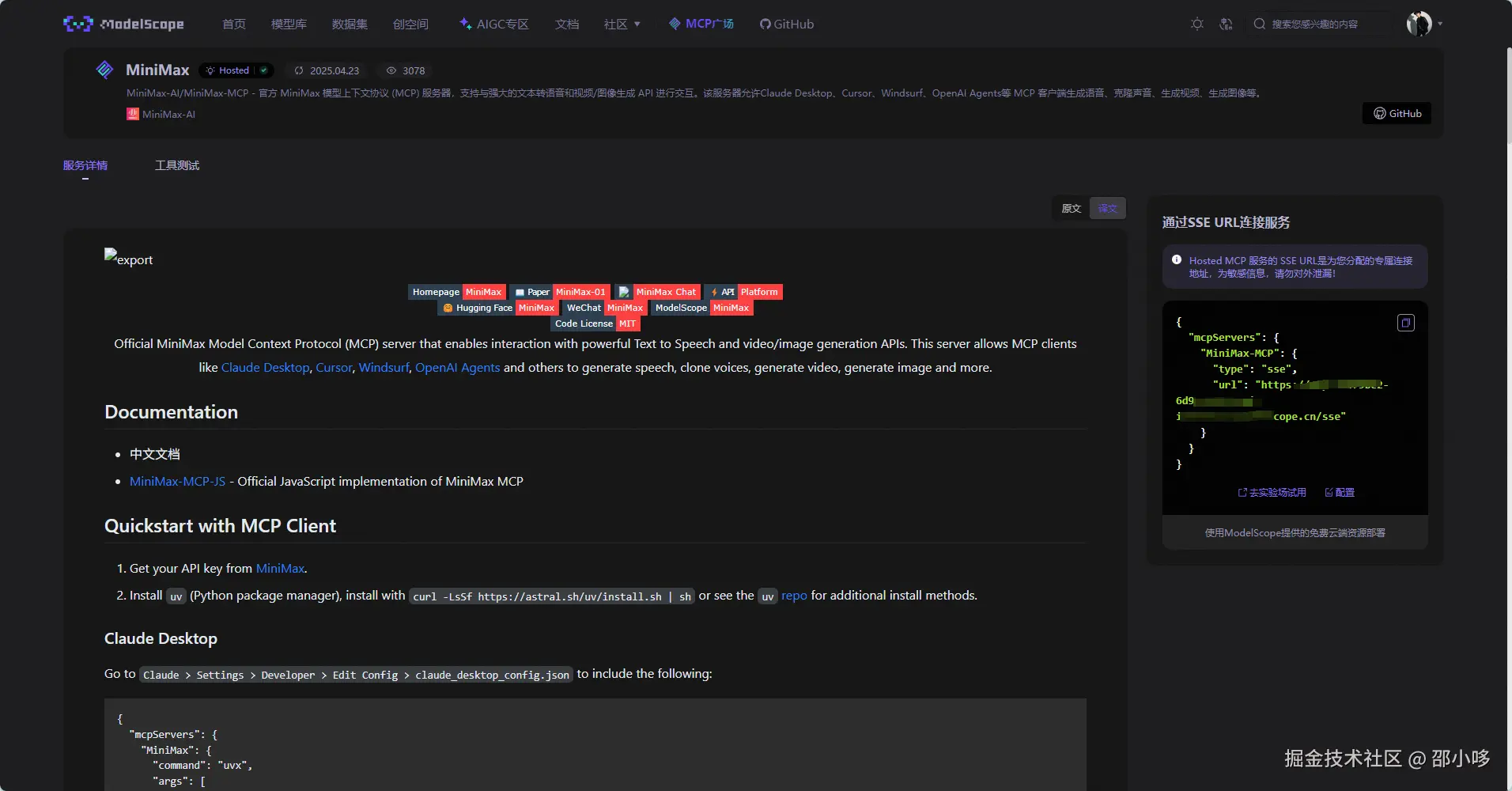This screenshot has height=791, width=1512.
Task: Open the Claude Desktop link
Action: pyautogui.click(x=265, y=367)
